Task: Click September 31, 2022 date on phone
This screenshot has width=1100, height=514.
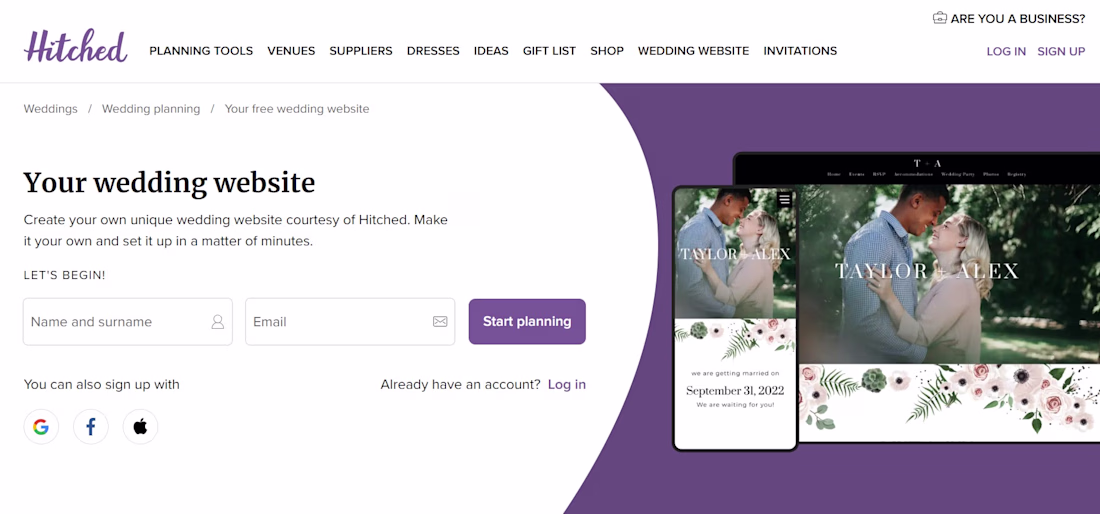Action: tap(735, 391)
